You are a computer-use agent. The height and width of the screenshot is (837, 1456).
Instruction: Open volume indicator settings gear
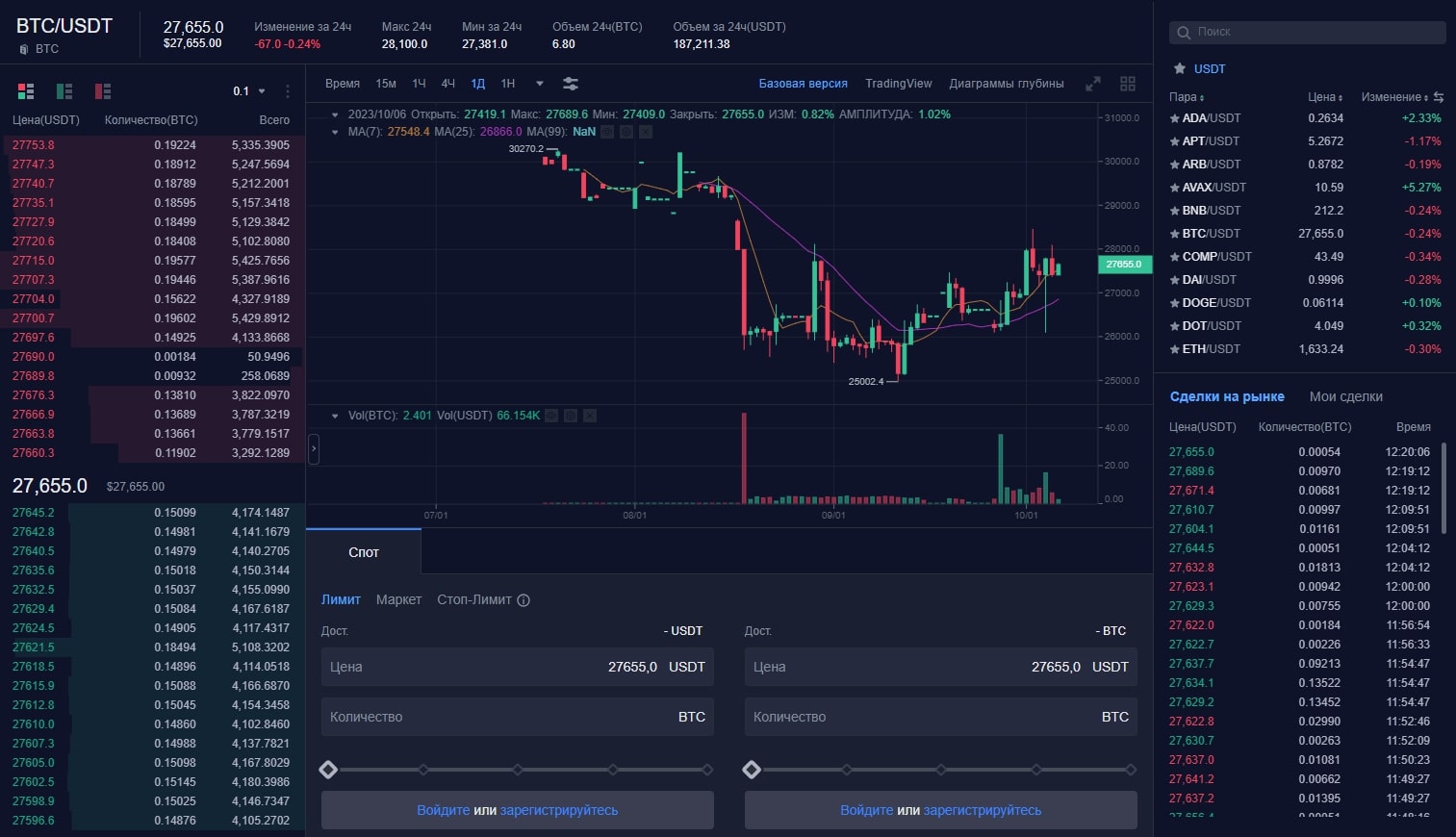coord(571,416)
